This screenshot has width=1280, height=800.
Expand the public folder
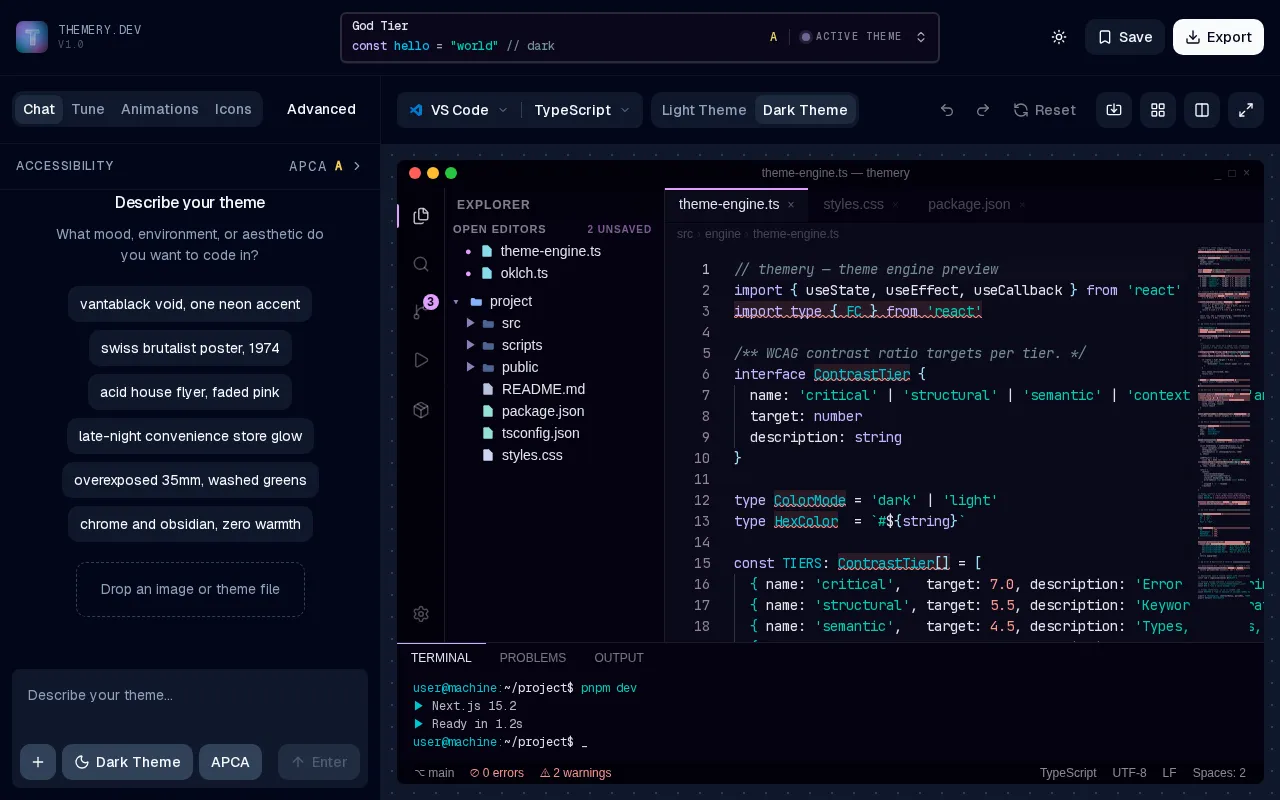coord(470,368)
